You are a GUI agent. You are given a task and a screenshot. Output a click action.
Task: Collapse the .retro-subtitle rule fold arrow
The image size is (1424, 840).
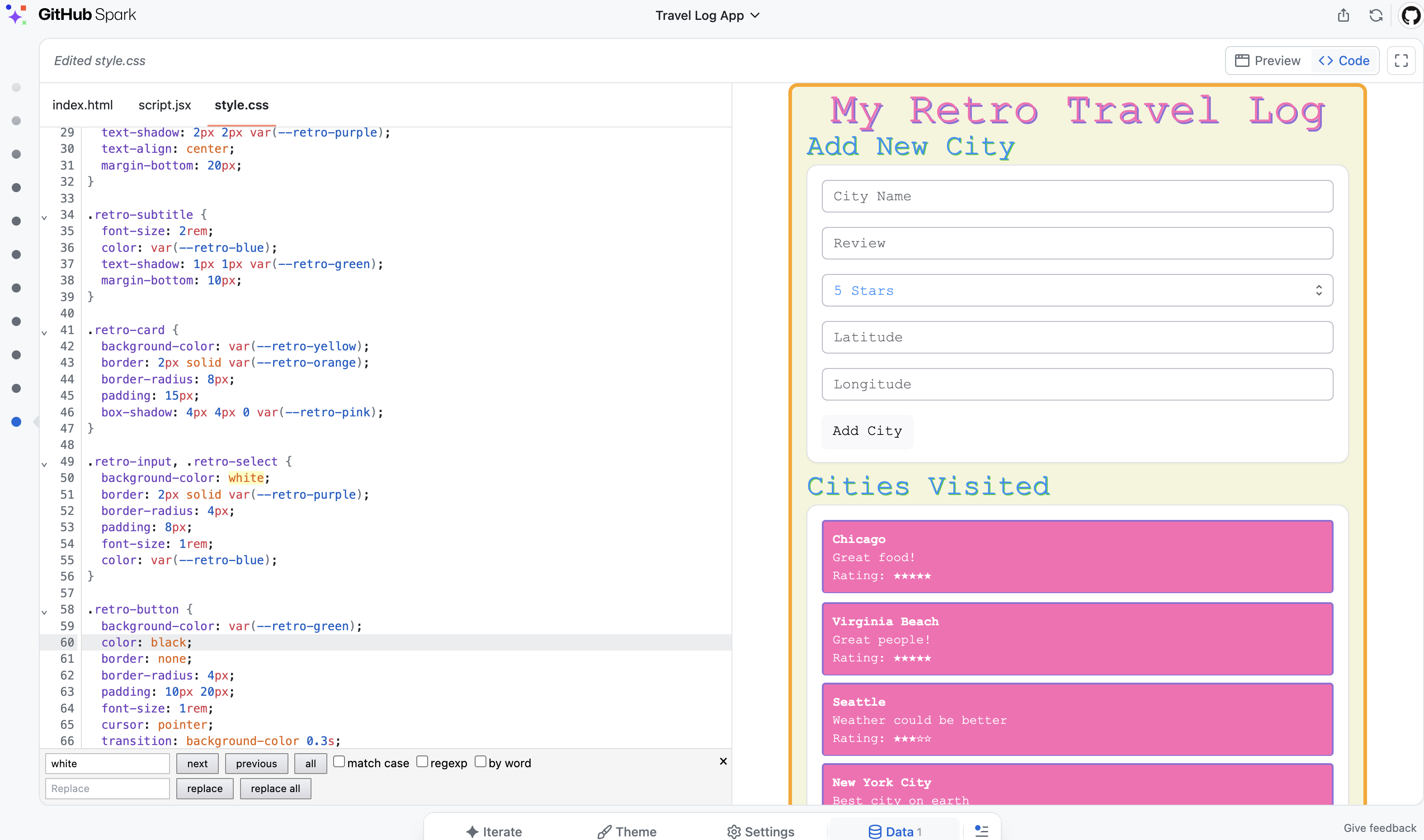[44, 217]
